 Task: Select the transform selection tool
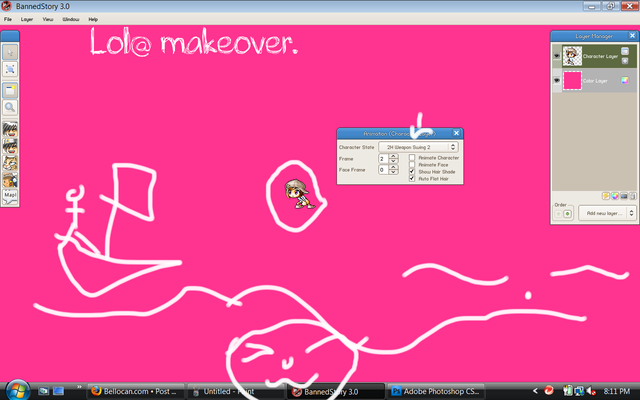(10, 69)
